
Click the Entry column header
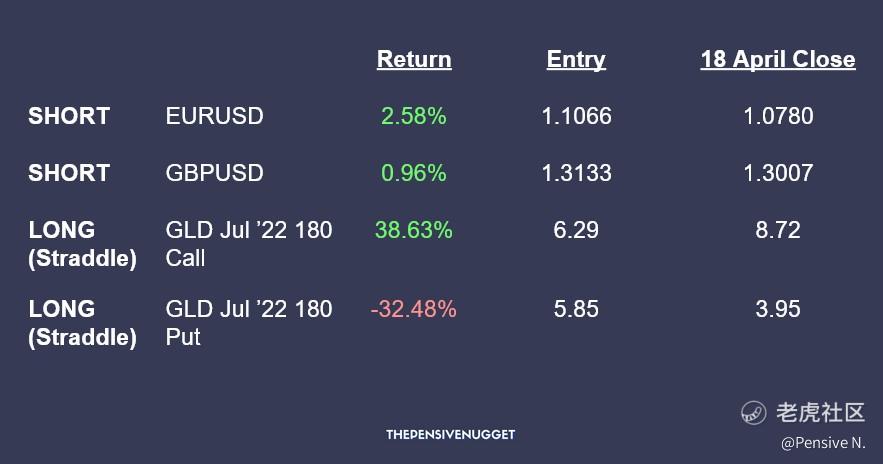click(576, 60)
